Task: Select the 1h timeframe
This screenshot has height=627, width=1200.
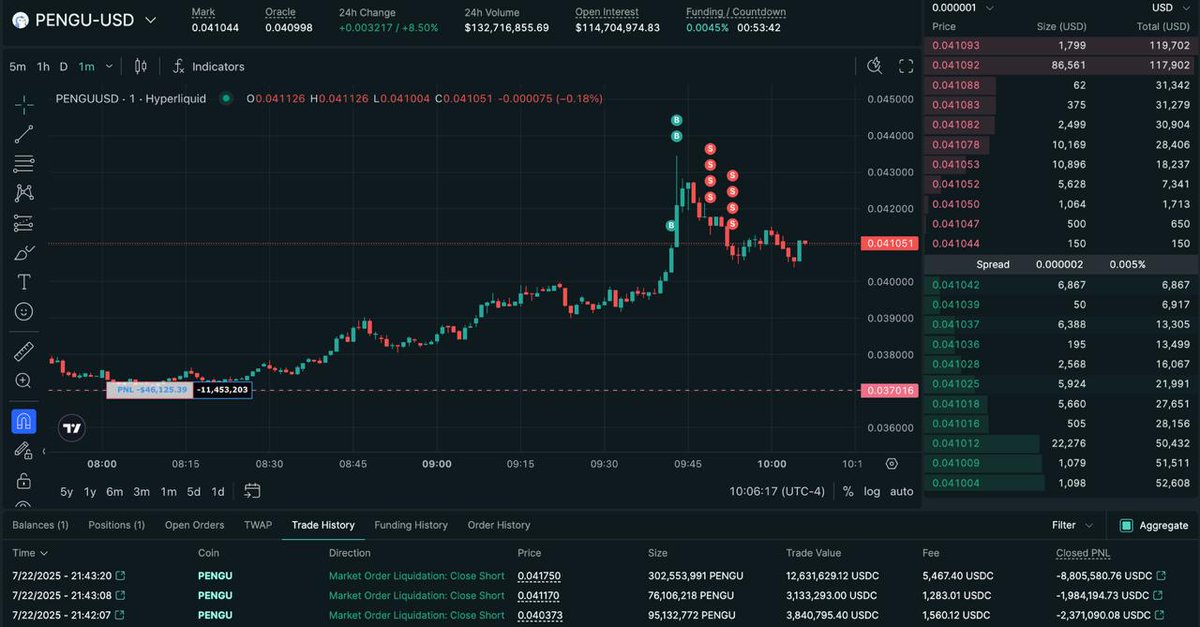Action: pyautogui.click(x=43, y=66)
